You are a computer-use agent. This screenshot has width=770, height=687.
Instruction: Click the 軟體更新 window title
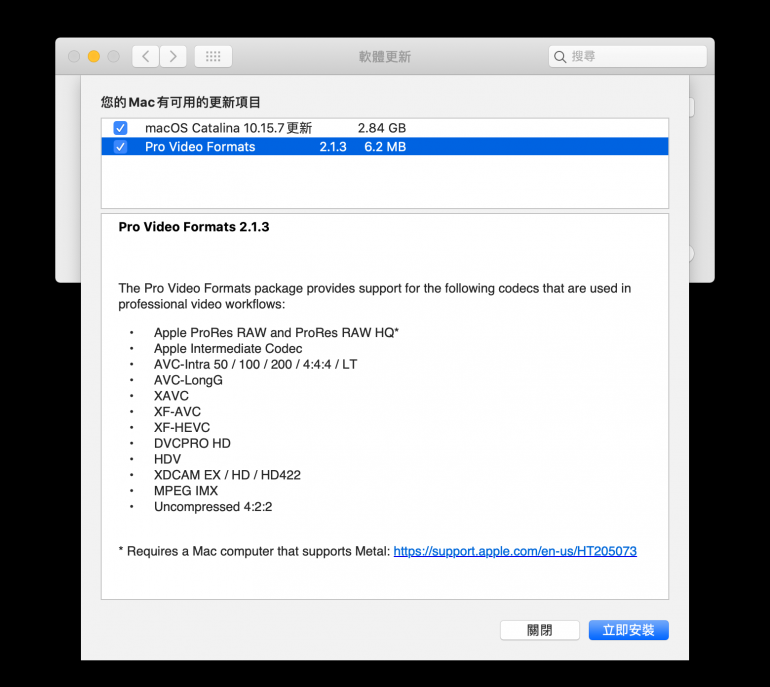pos(385,57)
